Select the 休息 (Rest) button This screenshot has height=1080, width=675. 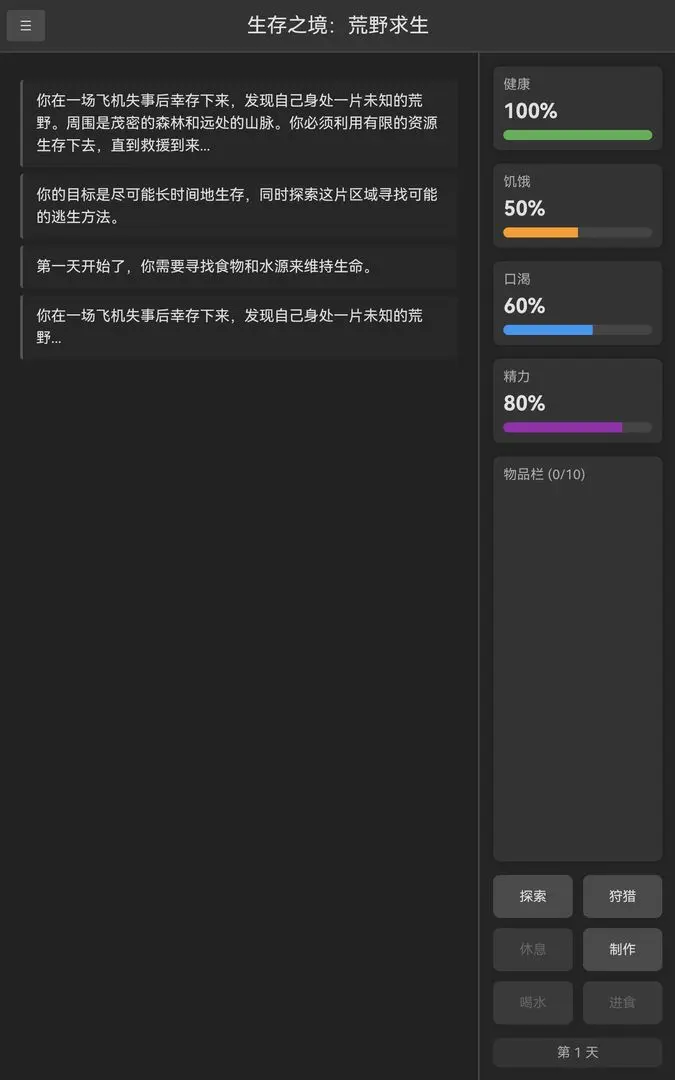click(x=532, y=949)
